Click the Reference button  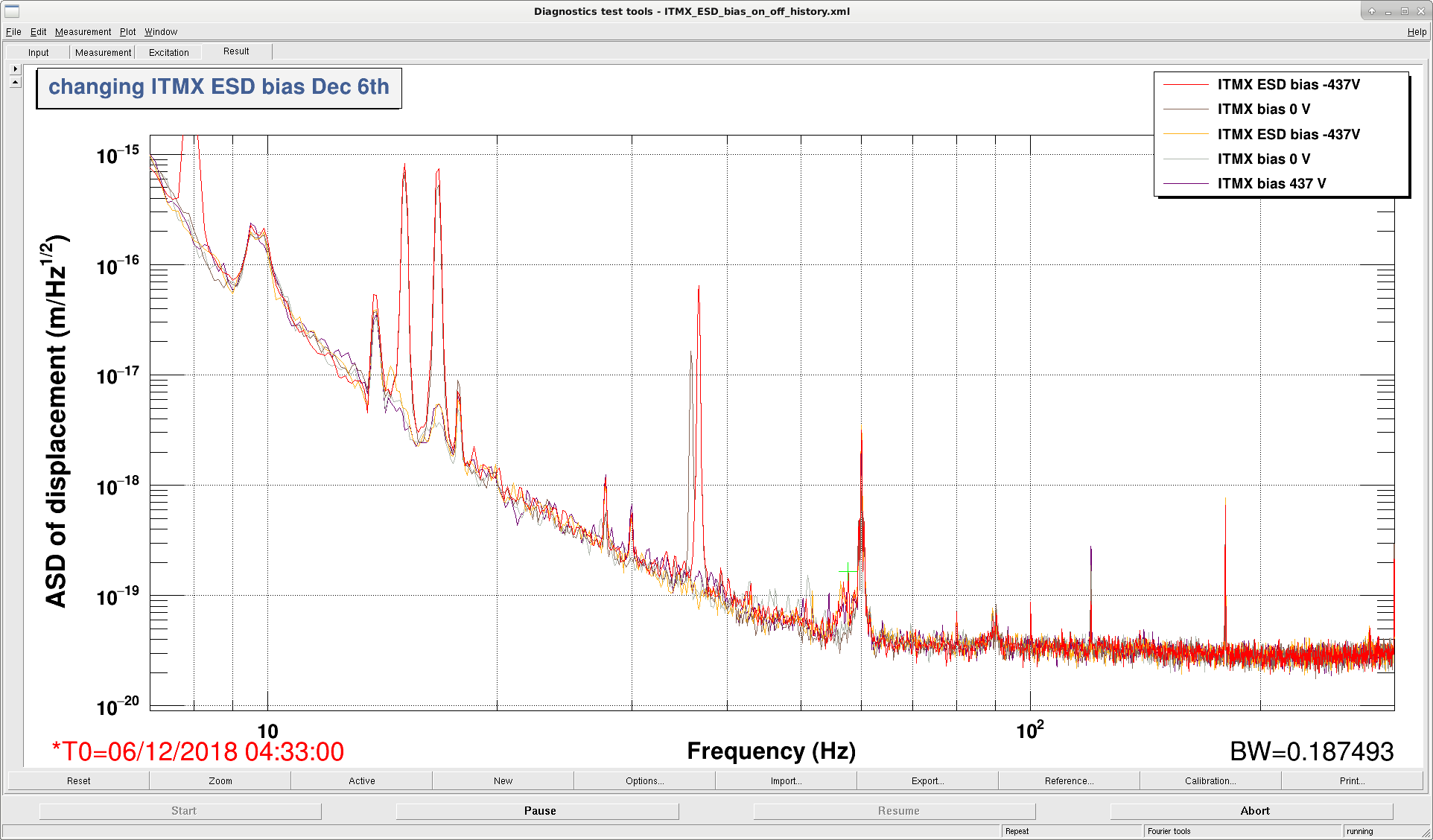(1069, 780)
